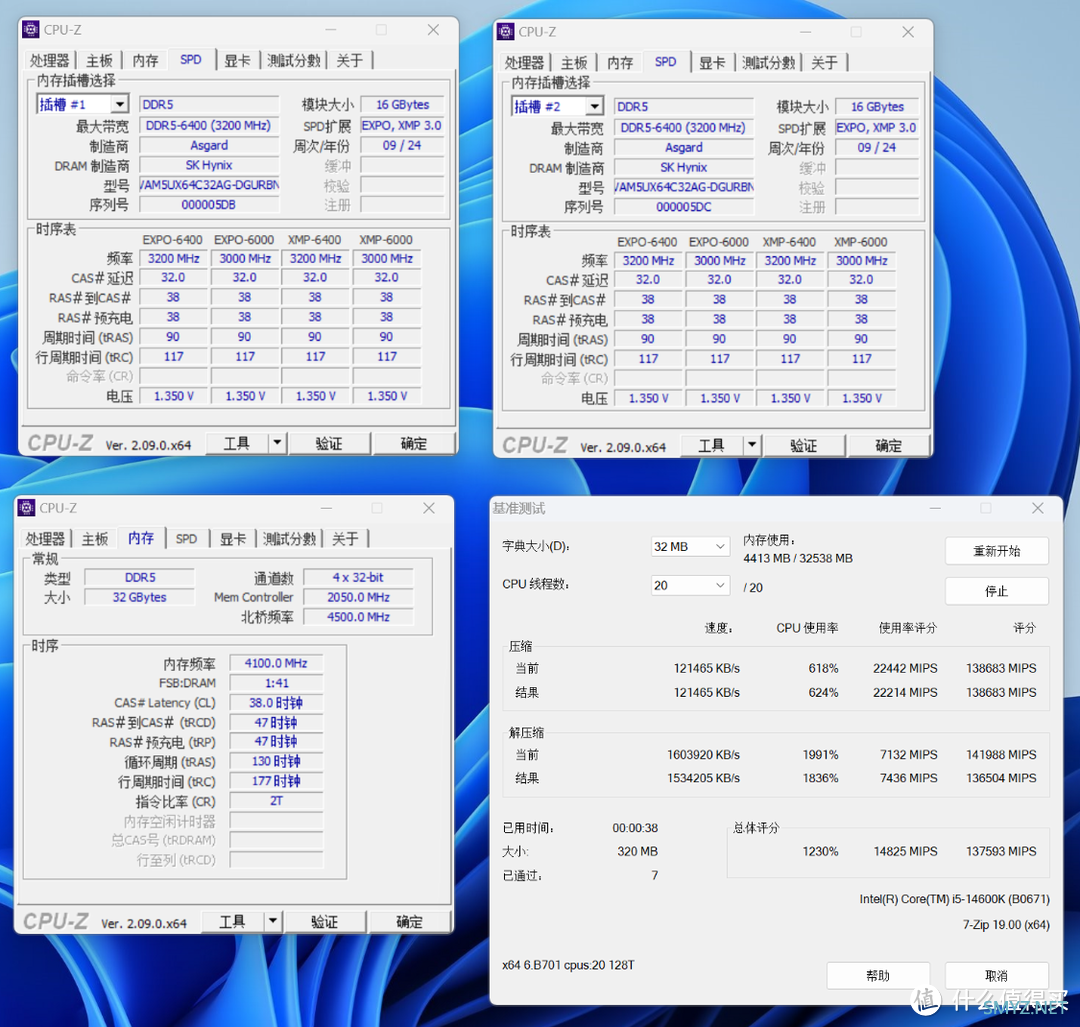Click FSB:DRAM 1:41 value
Viewport: 1080px width, 1027px height.
[276, 683]
